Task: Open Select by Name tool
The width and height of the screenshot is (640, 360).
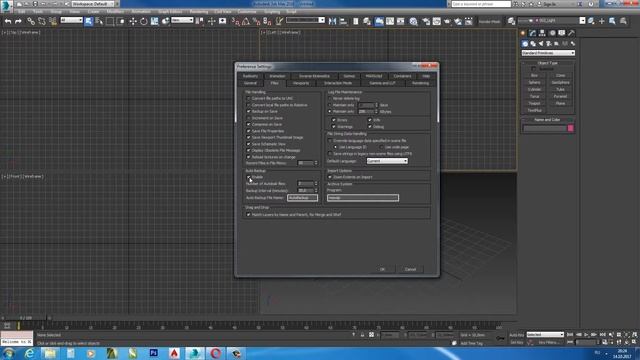Action: tap(99, 21)
